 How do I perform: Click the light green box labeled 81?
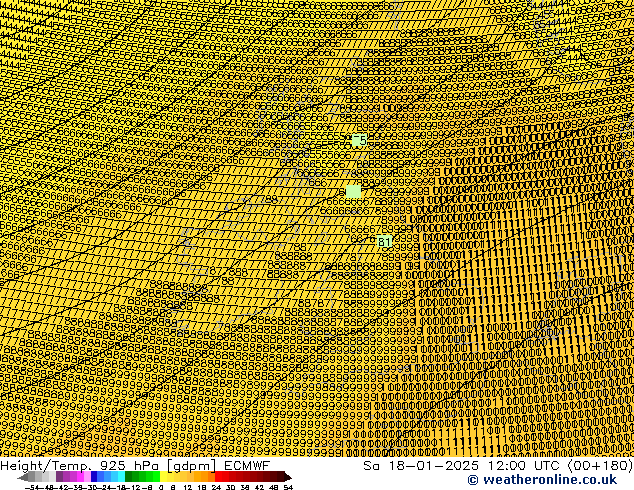[385, 242]
